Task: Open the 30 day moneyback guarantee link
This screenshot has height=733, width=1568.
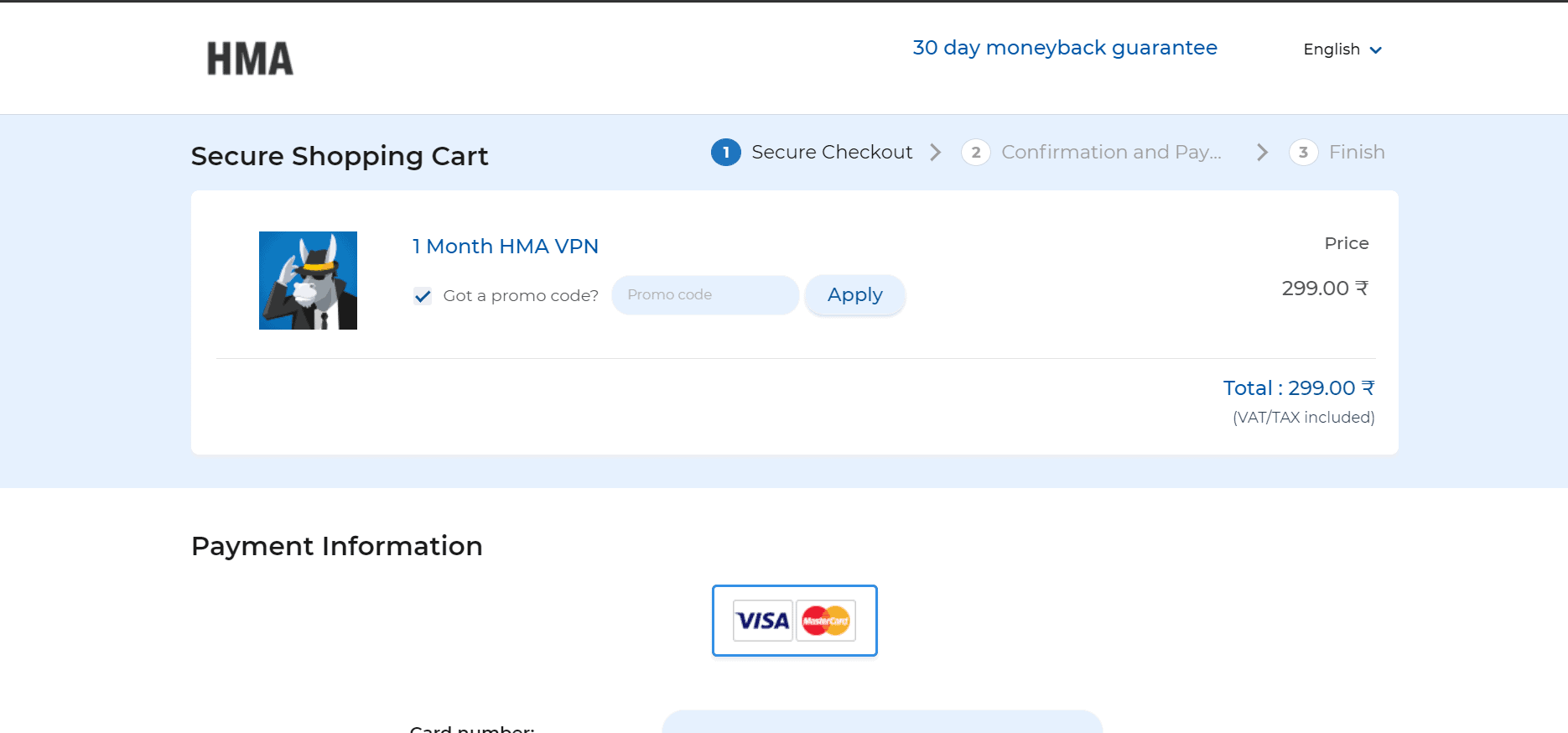Action: (x=1065, y=48)
